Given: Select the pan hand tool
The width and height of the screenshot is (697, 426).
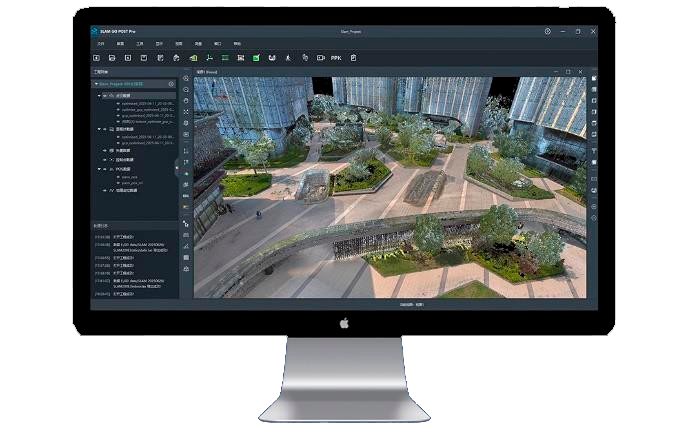Looking at the screenshot, I should tap(186, 101).
